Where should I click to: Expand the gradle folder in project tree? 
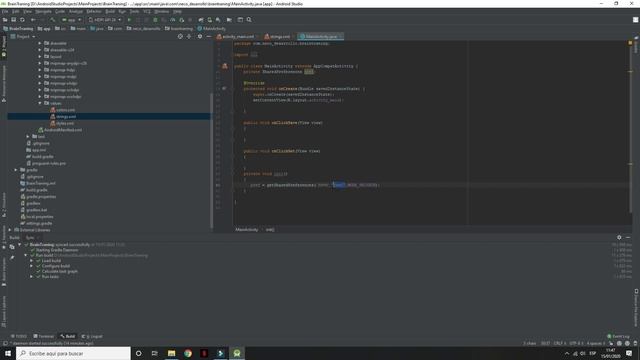(x=16, y=170)
